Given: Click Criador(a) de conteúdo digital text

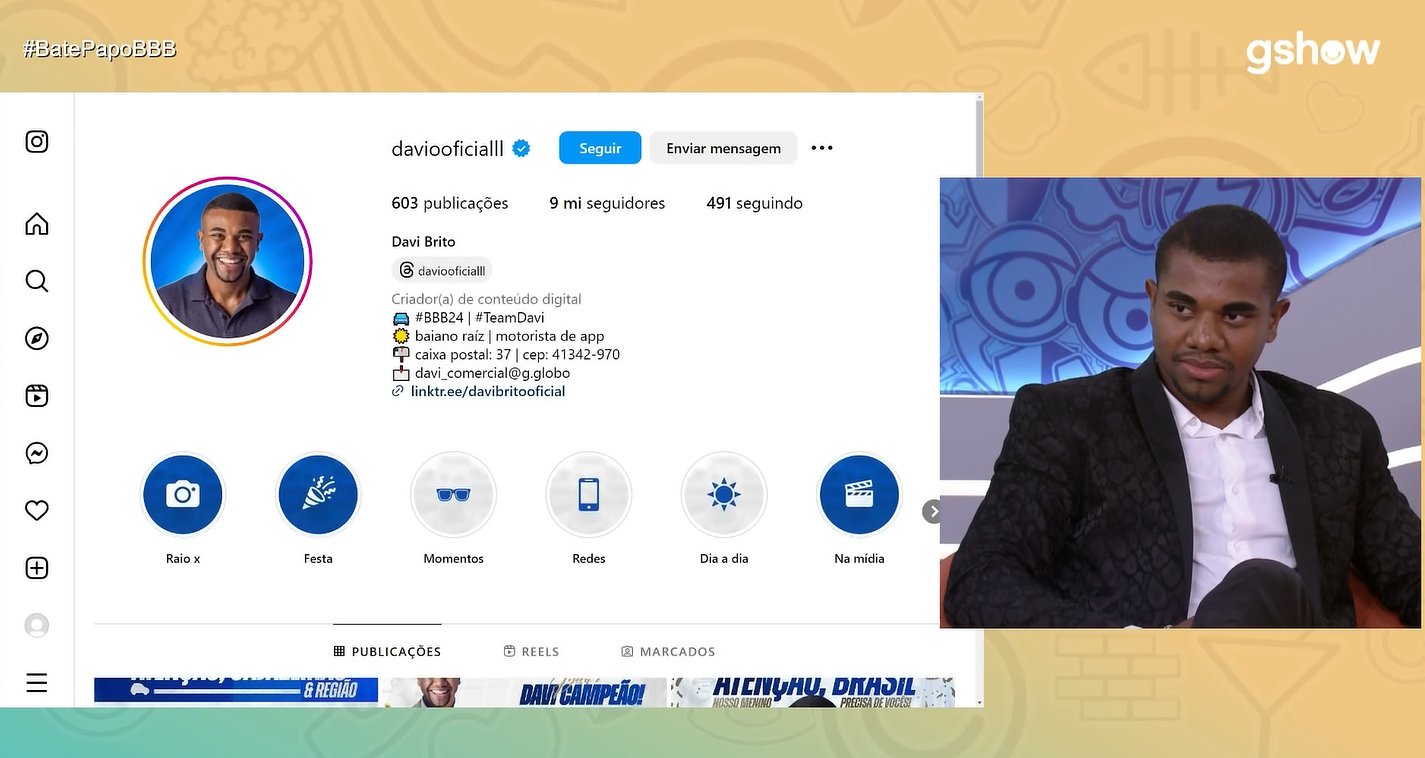Looking at the screenshot, I should click(x=486, y=299).
